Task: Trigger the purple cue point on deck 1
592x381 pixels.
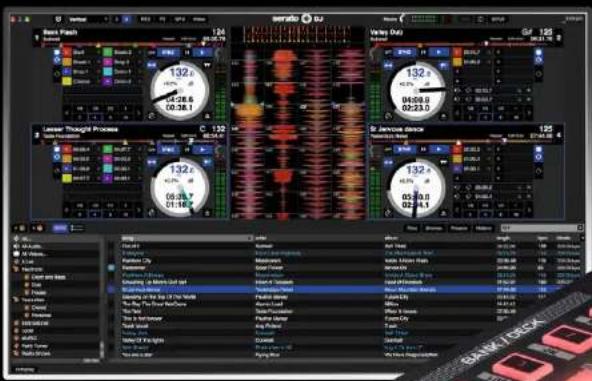Action: [108, 81]
